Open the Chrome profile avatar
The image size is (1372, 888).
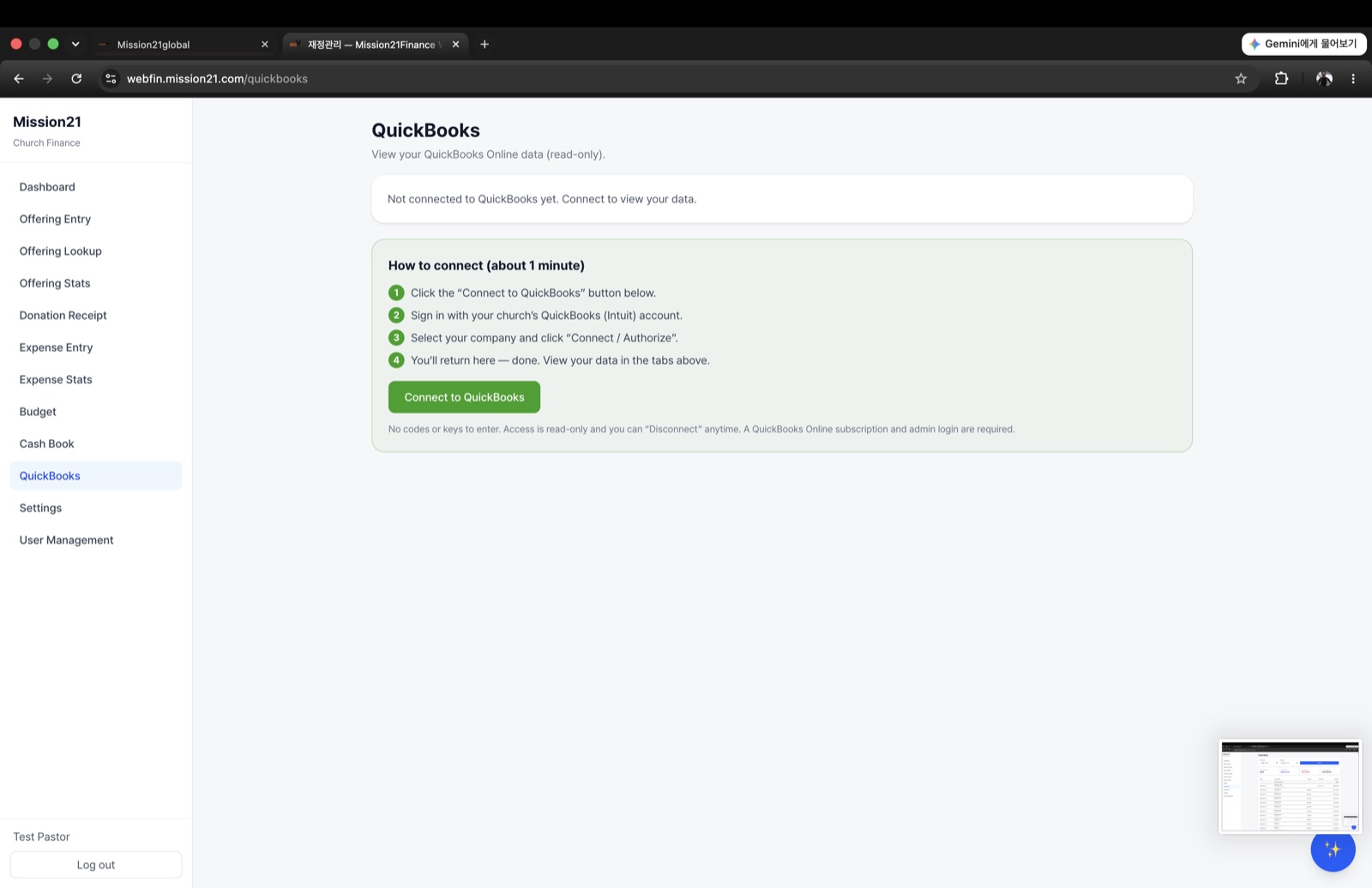(x=1324, y=79)
